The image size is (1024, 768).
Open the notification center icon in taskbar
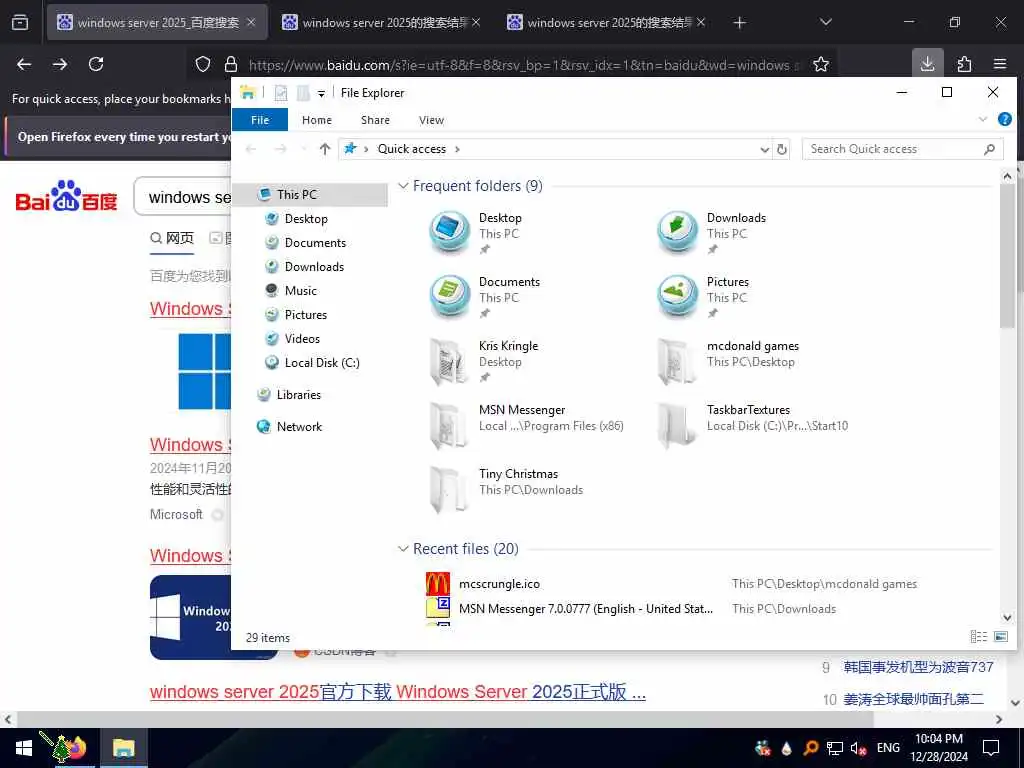[x=991, y=748]
